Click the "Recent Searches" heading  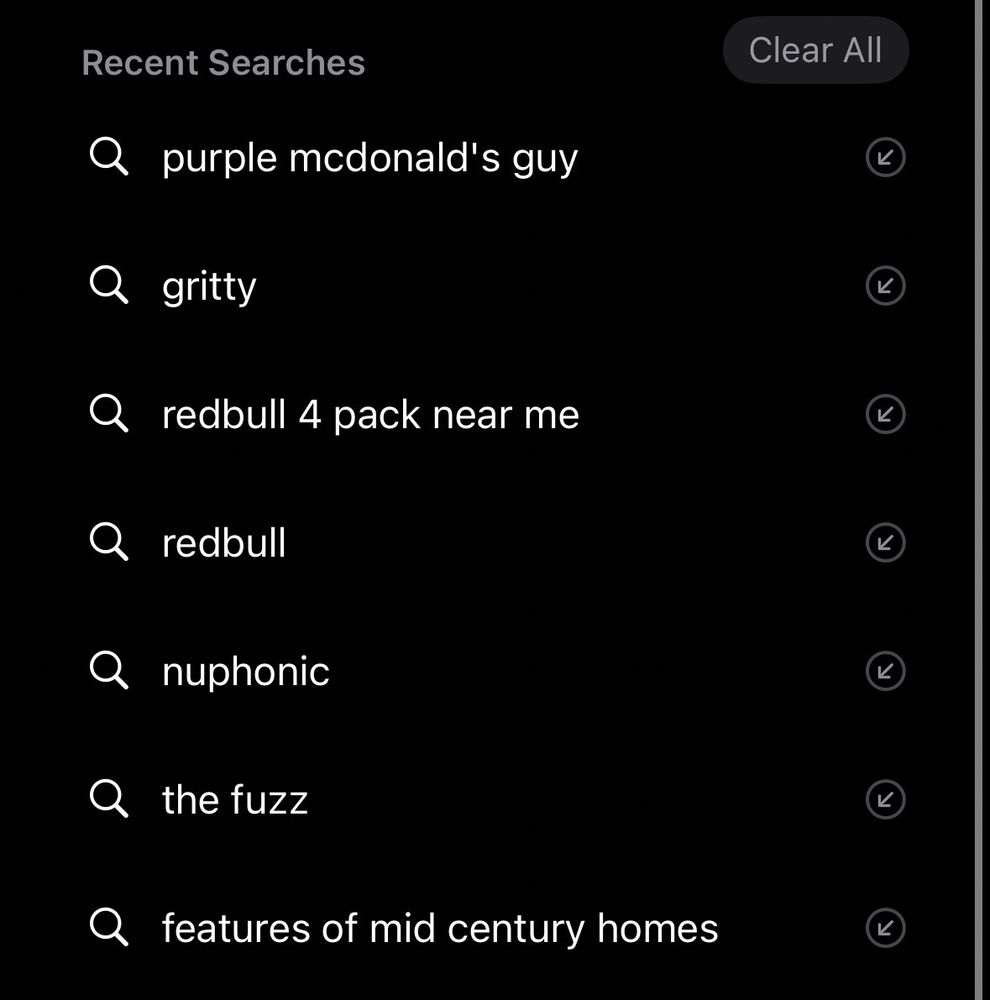tap(224, 62)
